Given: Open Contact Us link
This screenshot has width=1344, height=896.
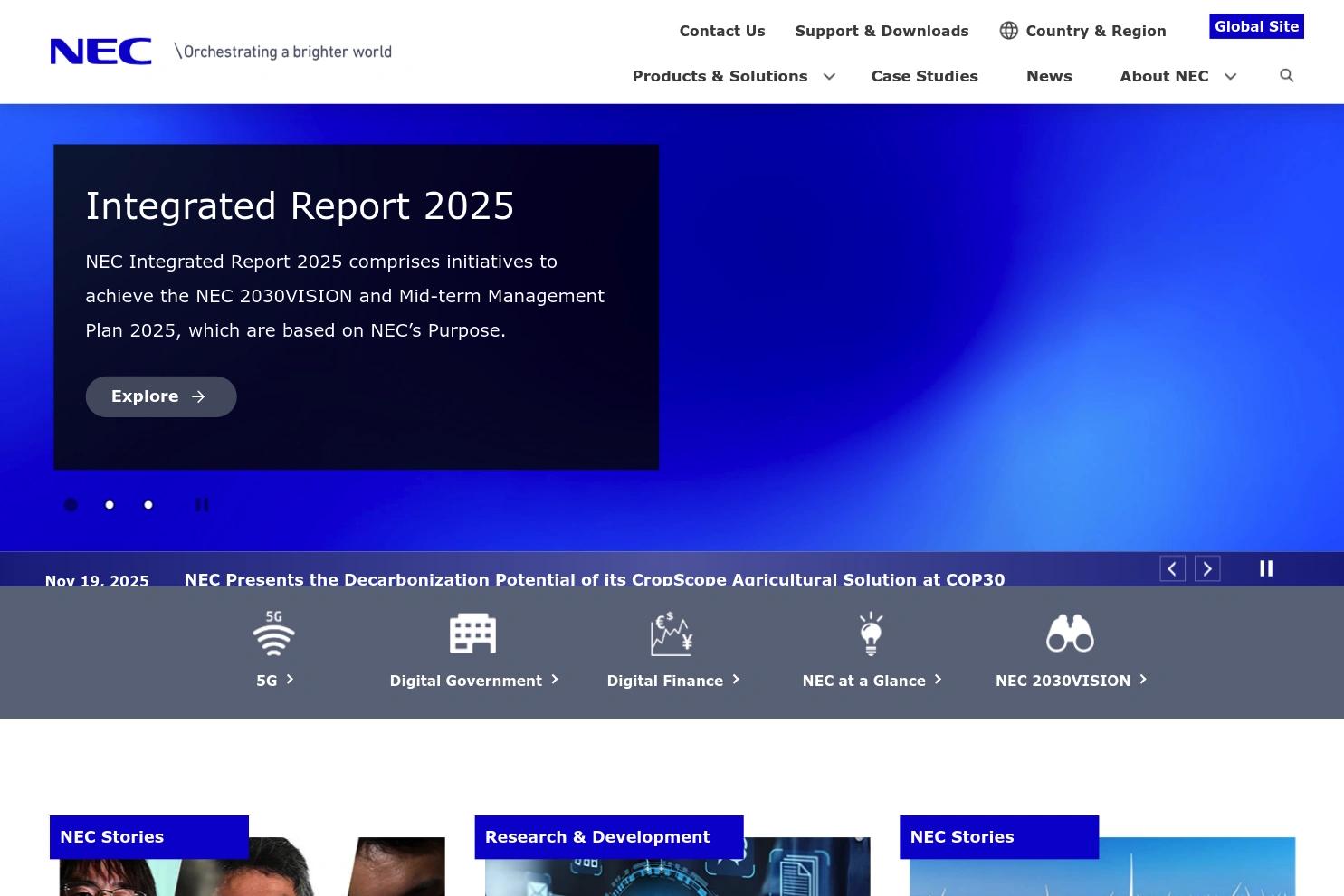Looking at the screenshot, I should click(722, 31).
